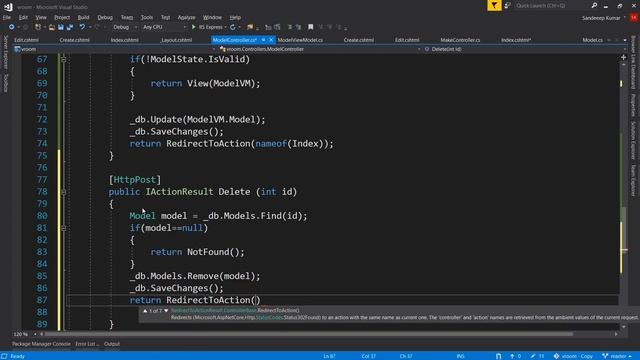Open the File menu
640x360 pixels.
(x=7, y=18)
